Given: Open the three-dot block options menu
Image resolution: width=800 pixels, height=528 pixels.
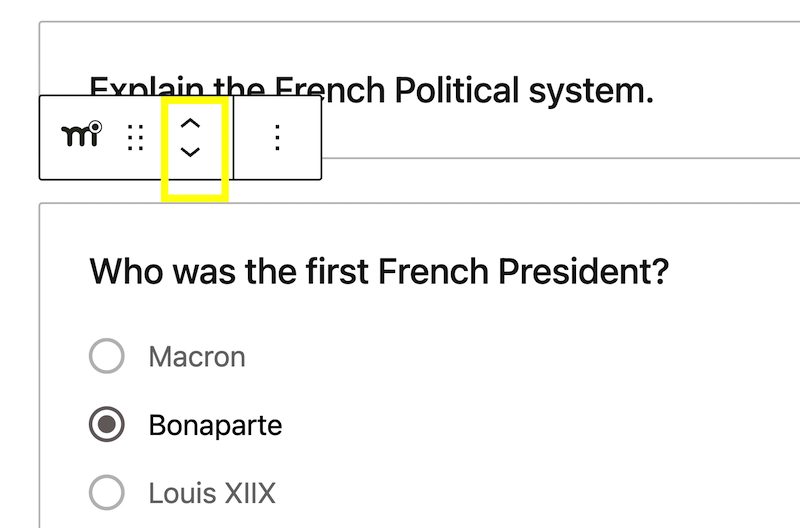Looking at the screenshot, I should tap(277, 138).
